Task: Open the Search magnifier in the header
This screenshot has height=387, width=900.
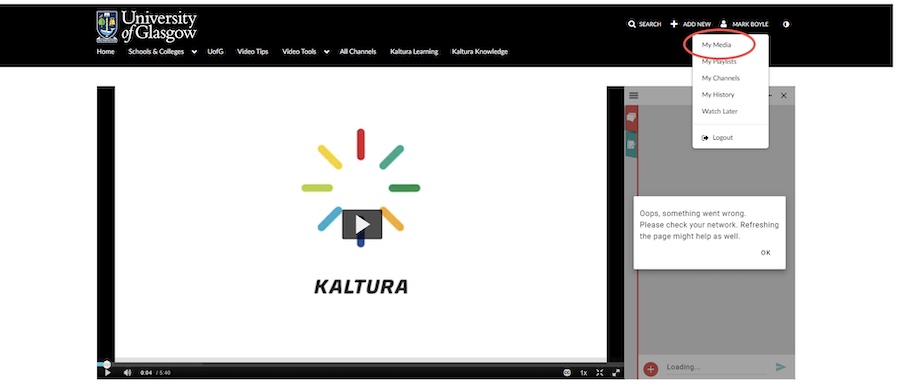Action: [x=644, y=24]
